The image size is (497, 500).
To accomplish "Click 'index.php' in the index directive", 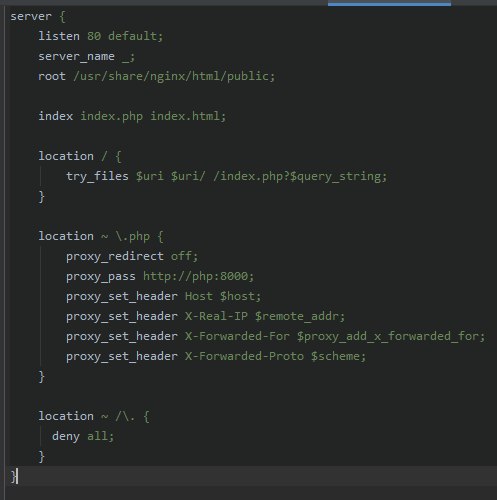I will 112,116.
